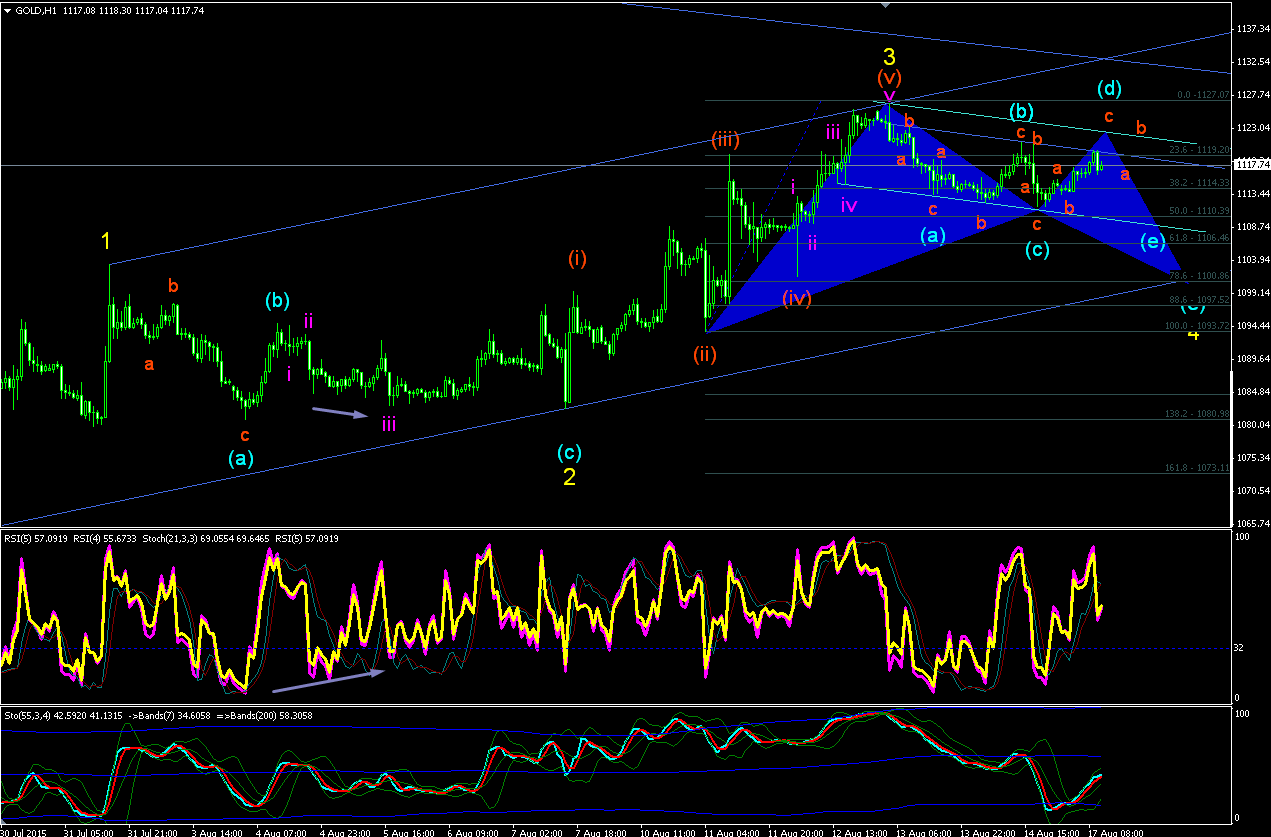Click price scale value 1123.04
This screenshot has width=1271, height=837.
pos(1252,128)
